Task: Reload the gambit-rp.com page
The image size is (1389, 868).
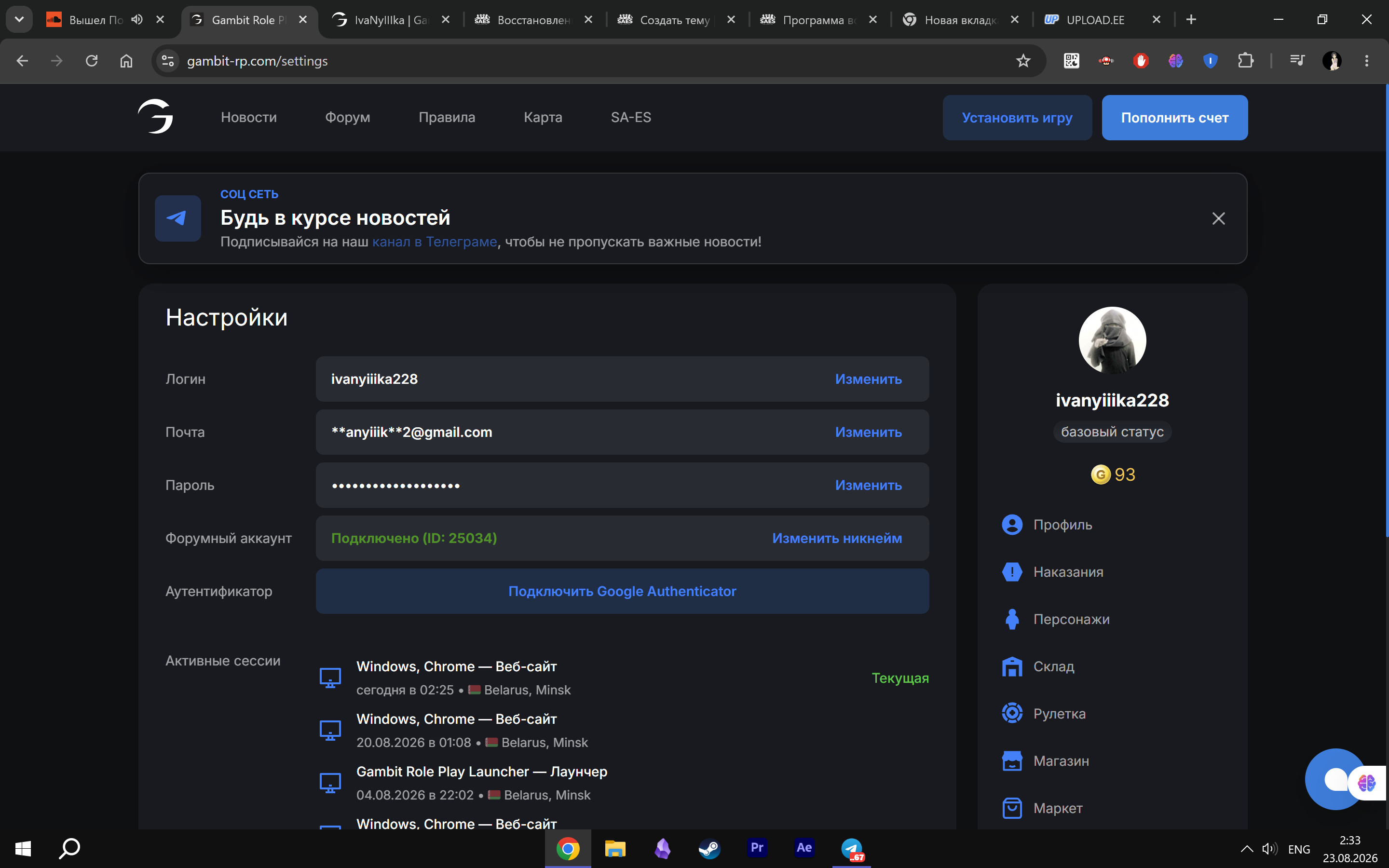Action: 91,61
